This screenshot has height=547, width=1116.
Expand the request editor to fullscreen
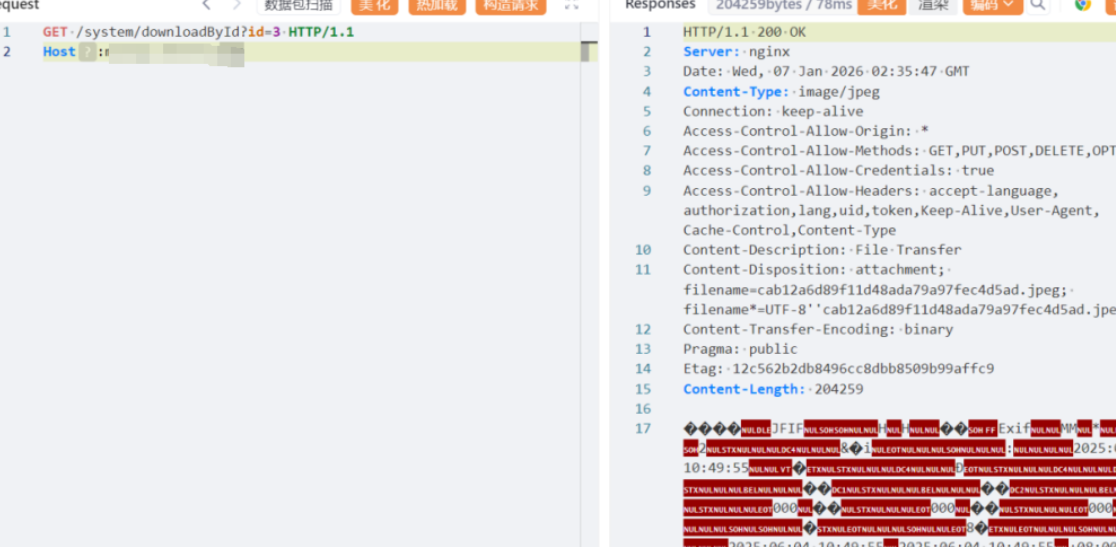point(571,5)
